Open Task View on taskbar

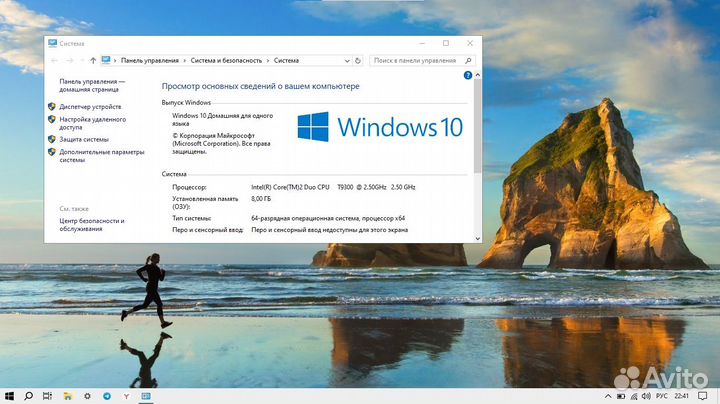tap(49, 396)
